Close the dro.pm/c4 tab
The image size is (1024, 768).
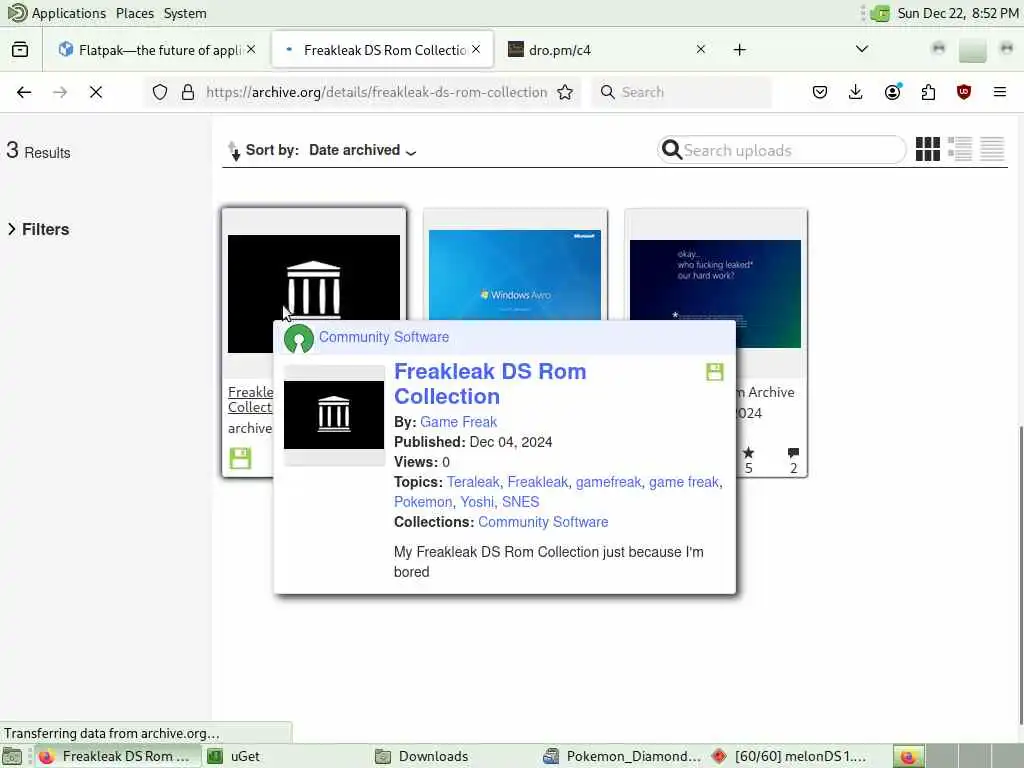701,50
